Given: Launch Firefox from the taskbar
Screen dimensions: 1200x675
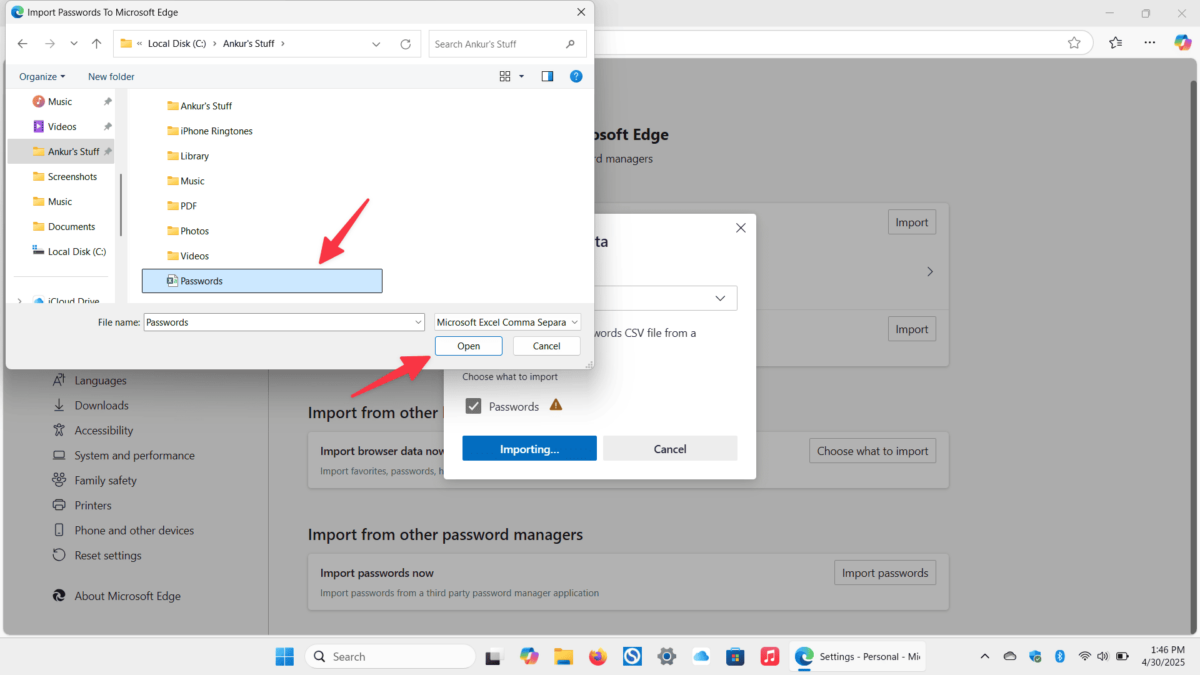Looking at the screenshot, I should [x=598, y=656].
